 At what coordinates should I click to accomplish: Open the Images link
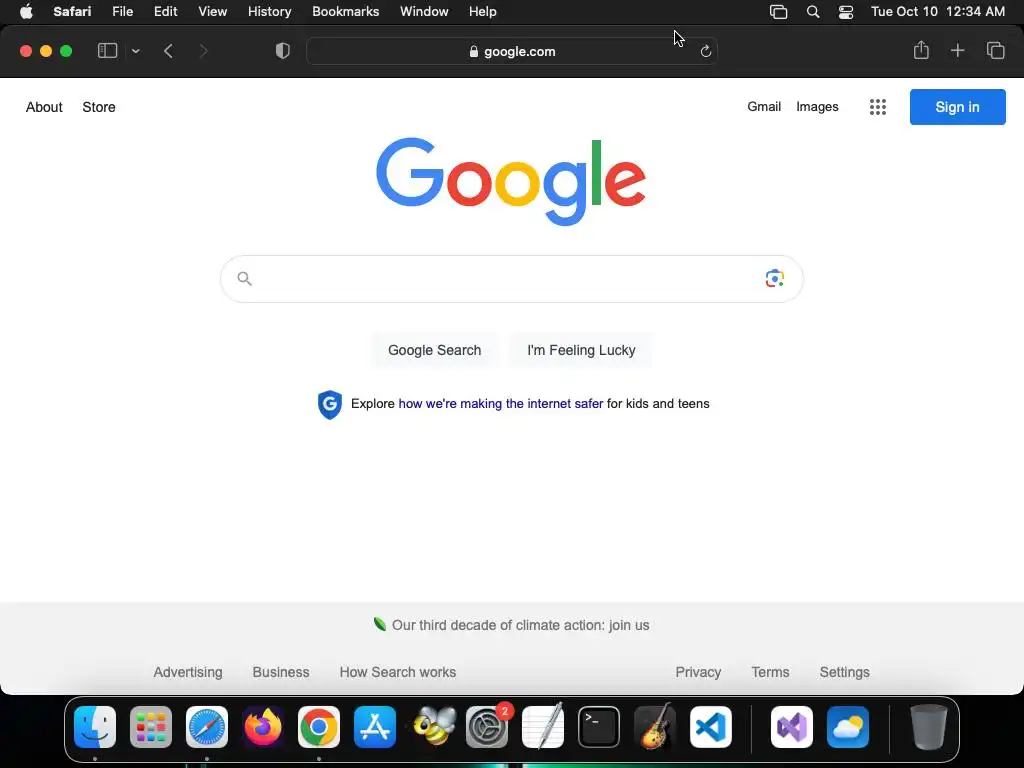817,106
